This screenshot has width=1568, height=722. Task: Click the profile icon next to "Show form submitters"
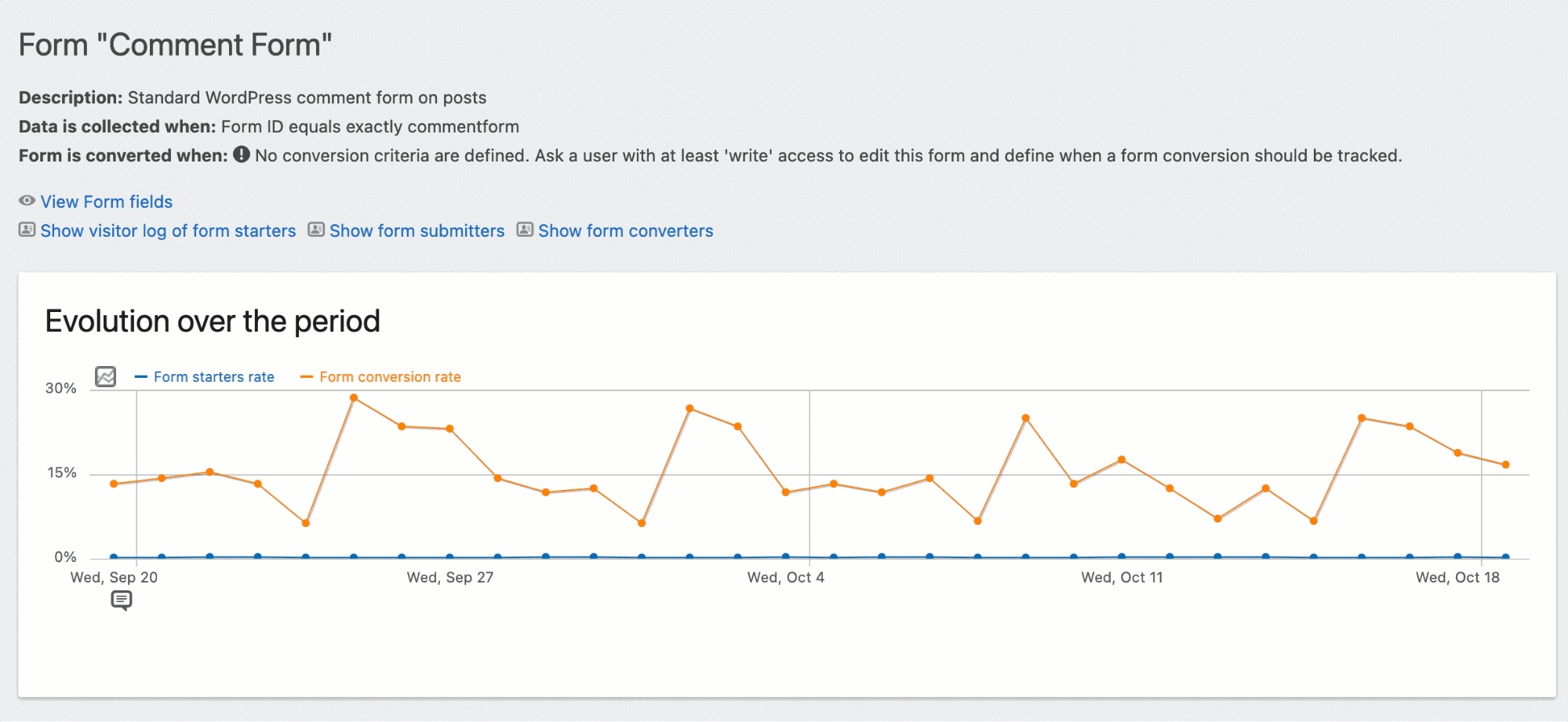click(315, 230)
